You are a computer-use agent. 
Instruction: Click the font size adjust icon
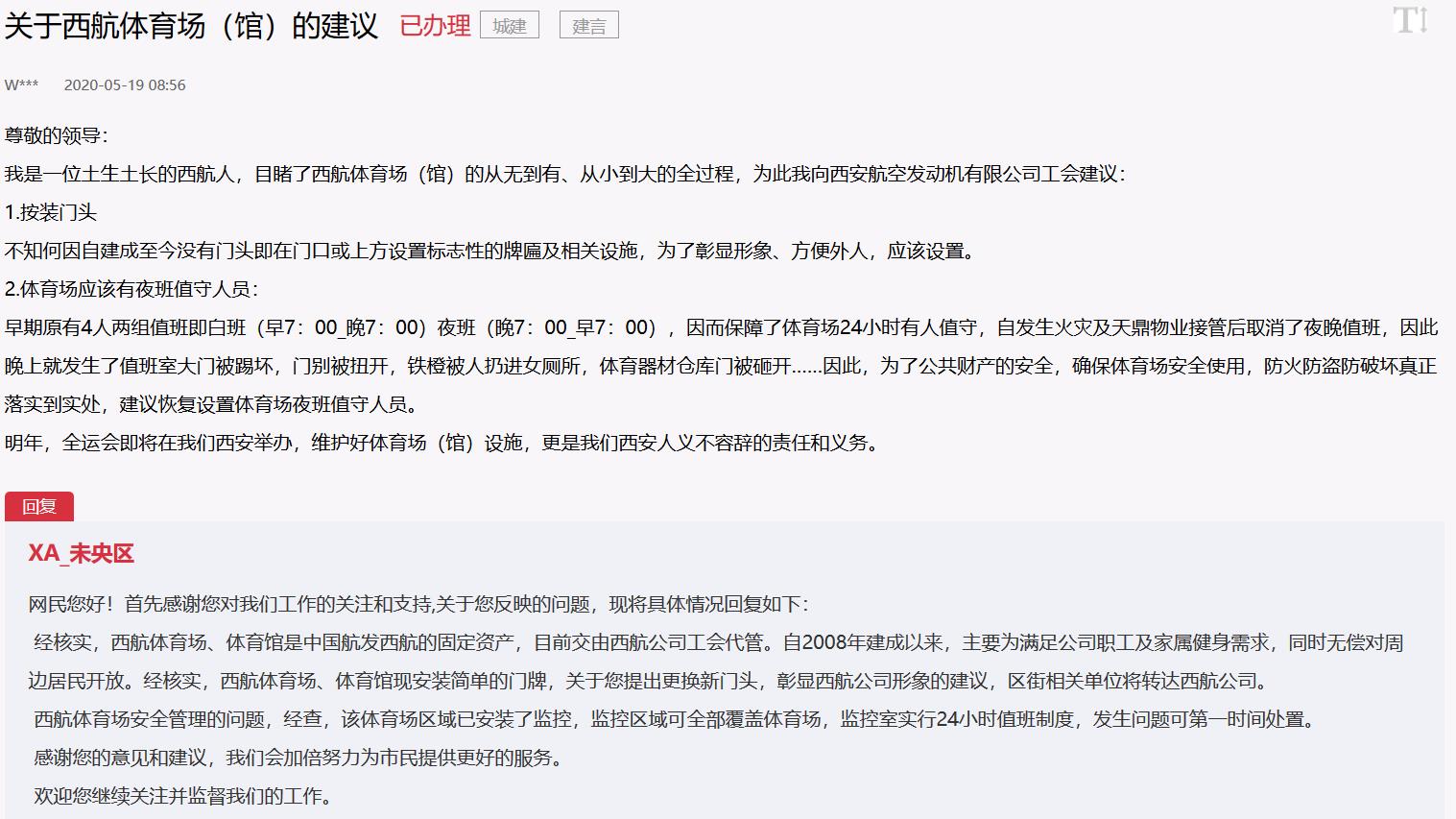(x=1410, y=21)
